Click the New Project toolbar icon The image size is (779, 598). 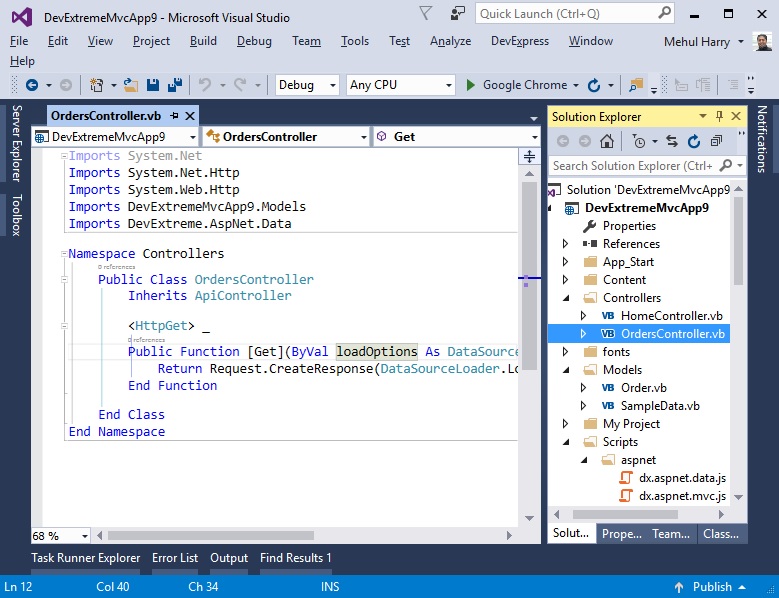tap(96, 85)
